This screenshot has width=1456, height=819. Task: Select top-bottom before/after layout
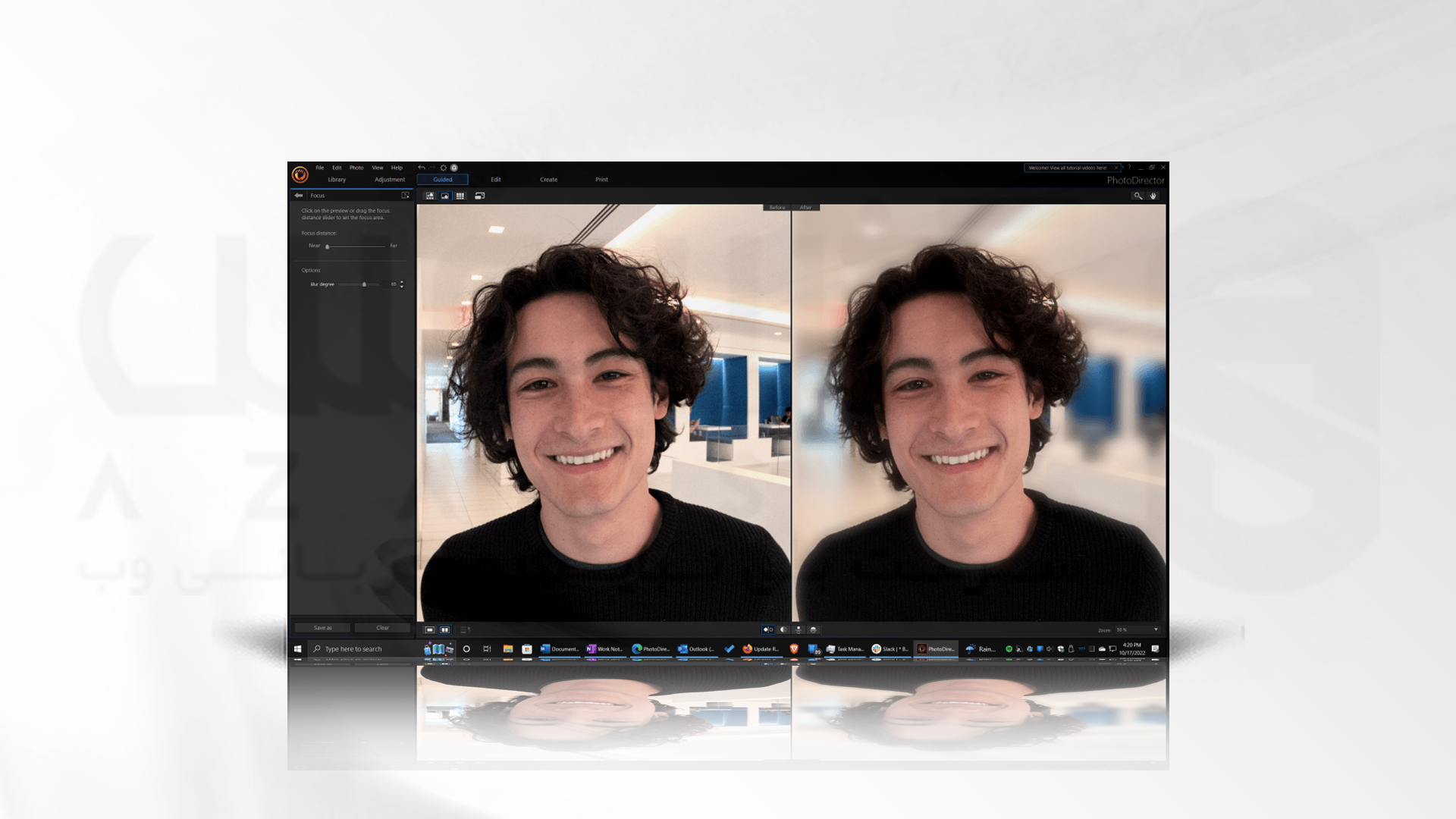pos(799,629)
